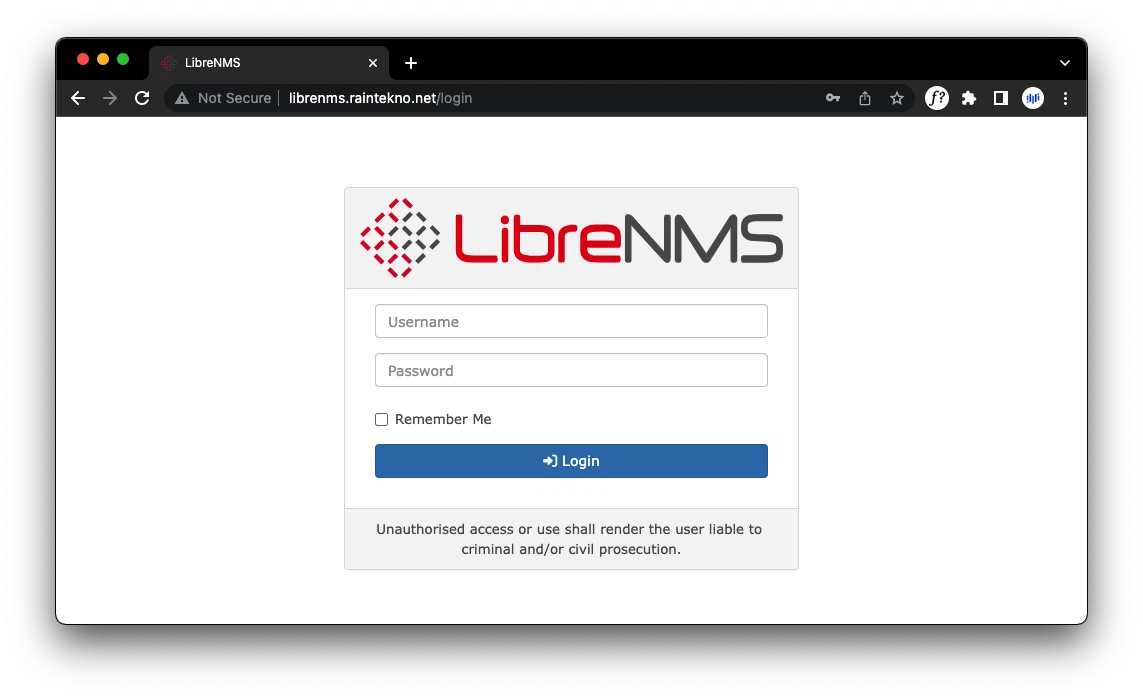The width and height of the screenshot is (1143, 698).
Task: Toggle the browser side panel
Action: coord(1000,98)
